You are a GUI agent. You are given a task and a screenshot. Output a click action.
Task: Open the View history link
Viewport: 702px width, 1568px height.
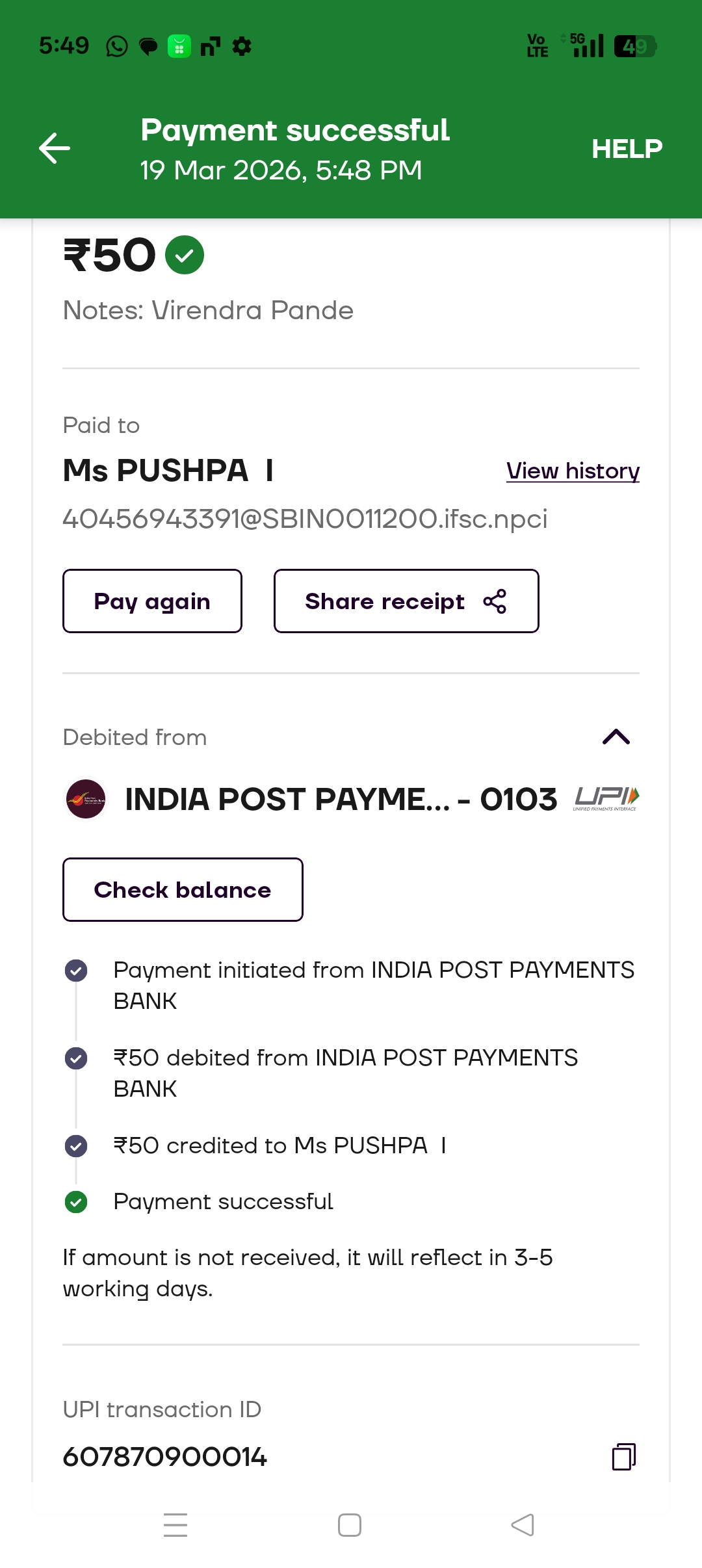[573, 471]
